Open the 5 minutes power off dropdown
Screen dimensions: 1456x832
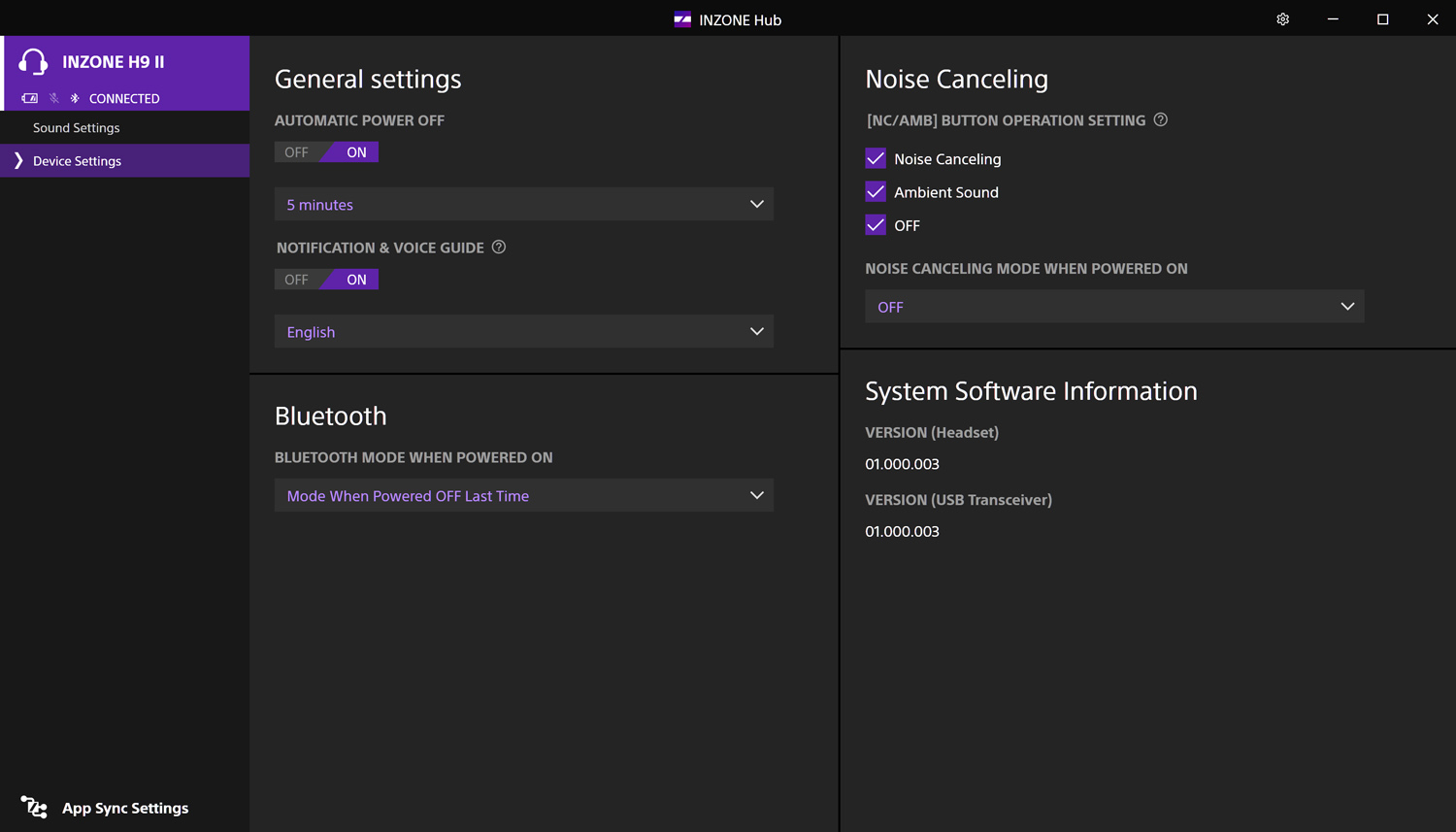pos(523,205)
